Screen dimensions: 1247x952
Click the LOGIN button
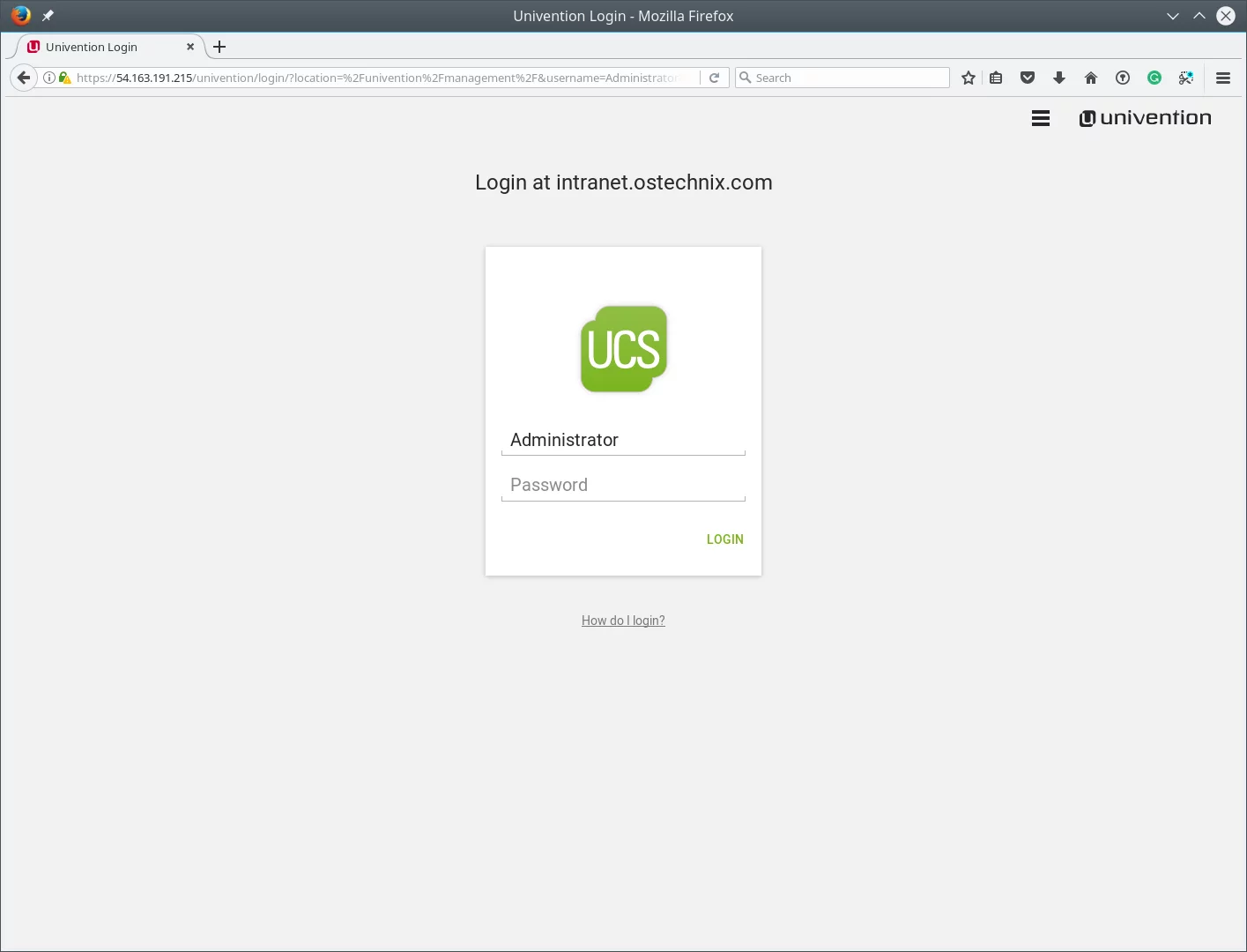point(725,539)
